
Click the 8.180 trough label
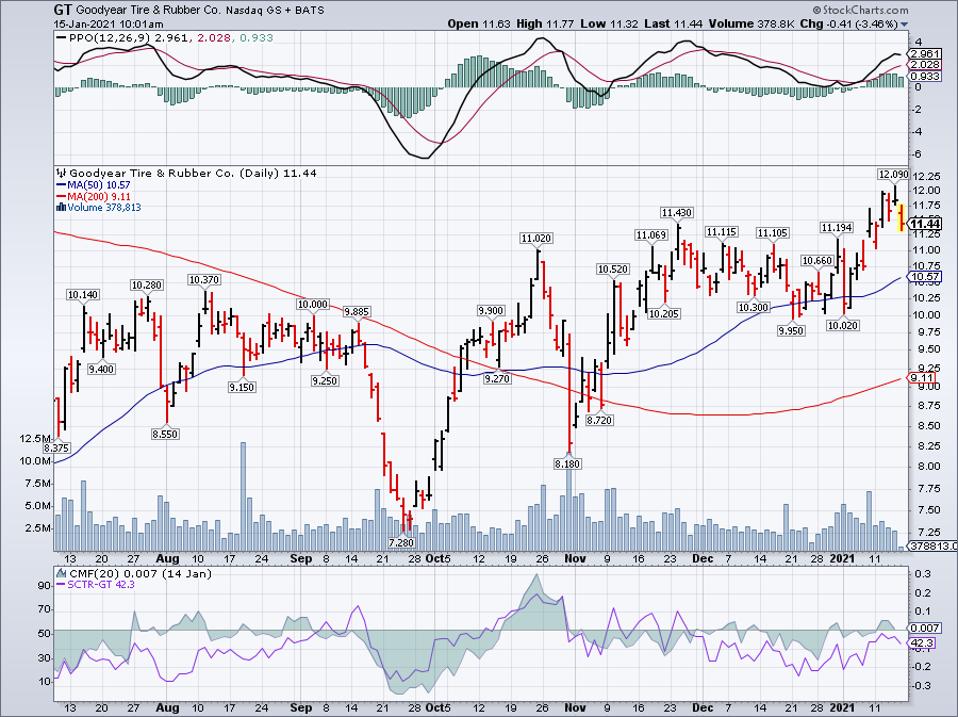tap(568, 464)
